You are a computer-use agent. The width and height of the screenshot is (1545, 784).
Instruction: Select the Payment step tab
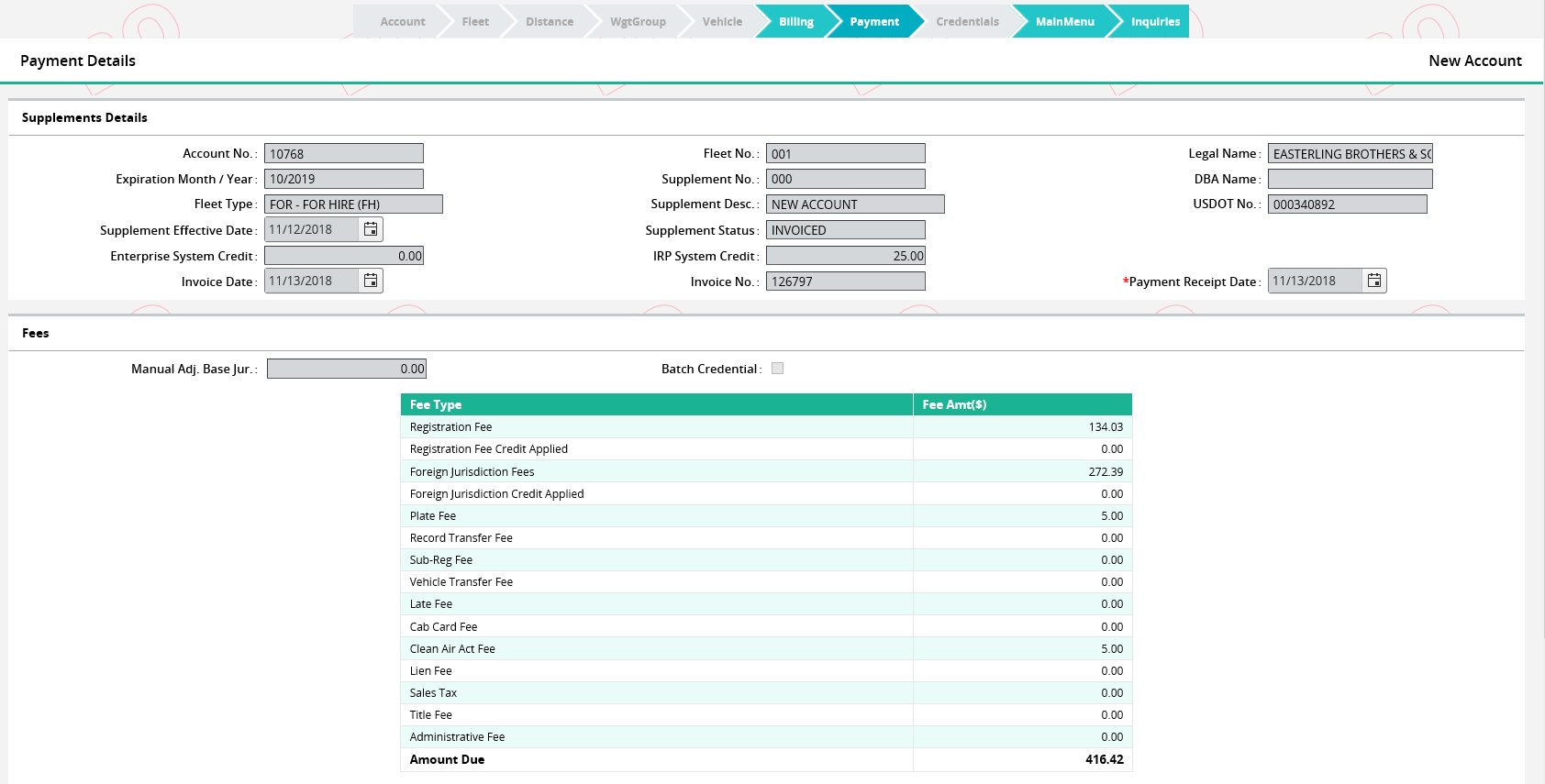coord(873,21)
